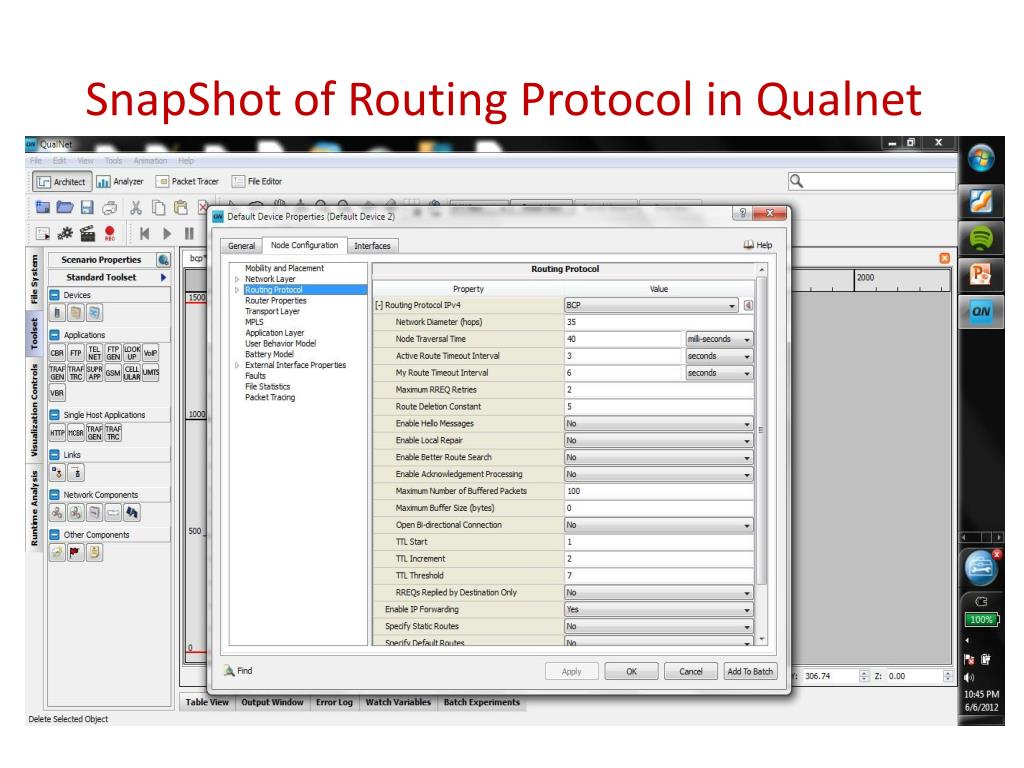
Task: Switch to the General tab
Action: (x=242, y=246)
